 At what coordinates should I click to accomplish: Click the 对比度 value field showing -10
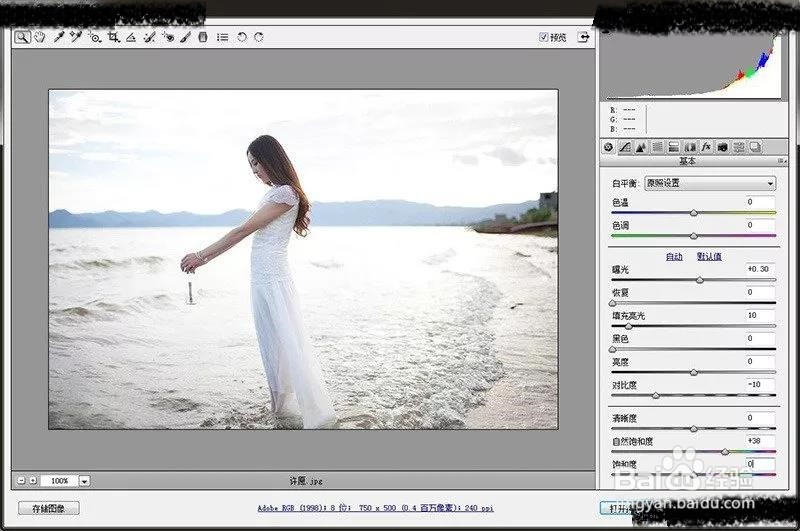(760, 385)
